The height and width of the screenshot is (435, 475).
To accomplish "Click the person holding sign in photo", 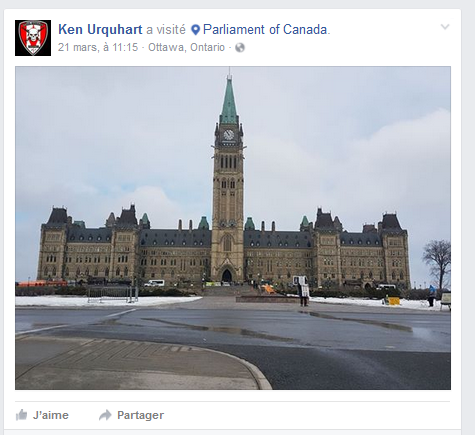I will tap(303, 291).
